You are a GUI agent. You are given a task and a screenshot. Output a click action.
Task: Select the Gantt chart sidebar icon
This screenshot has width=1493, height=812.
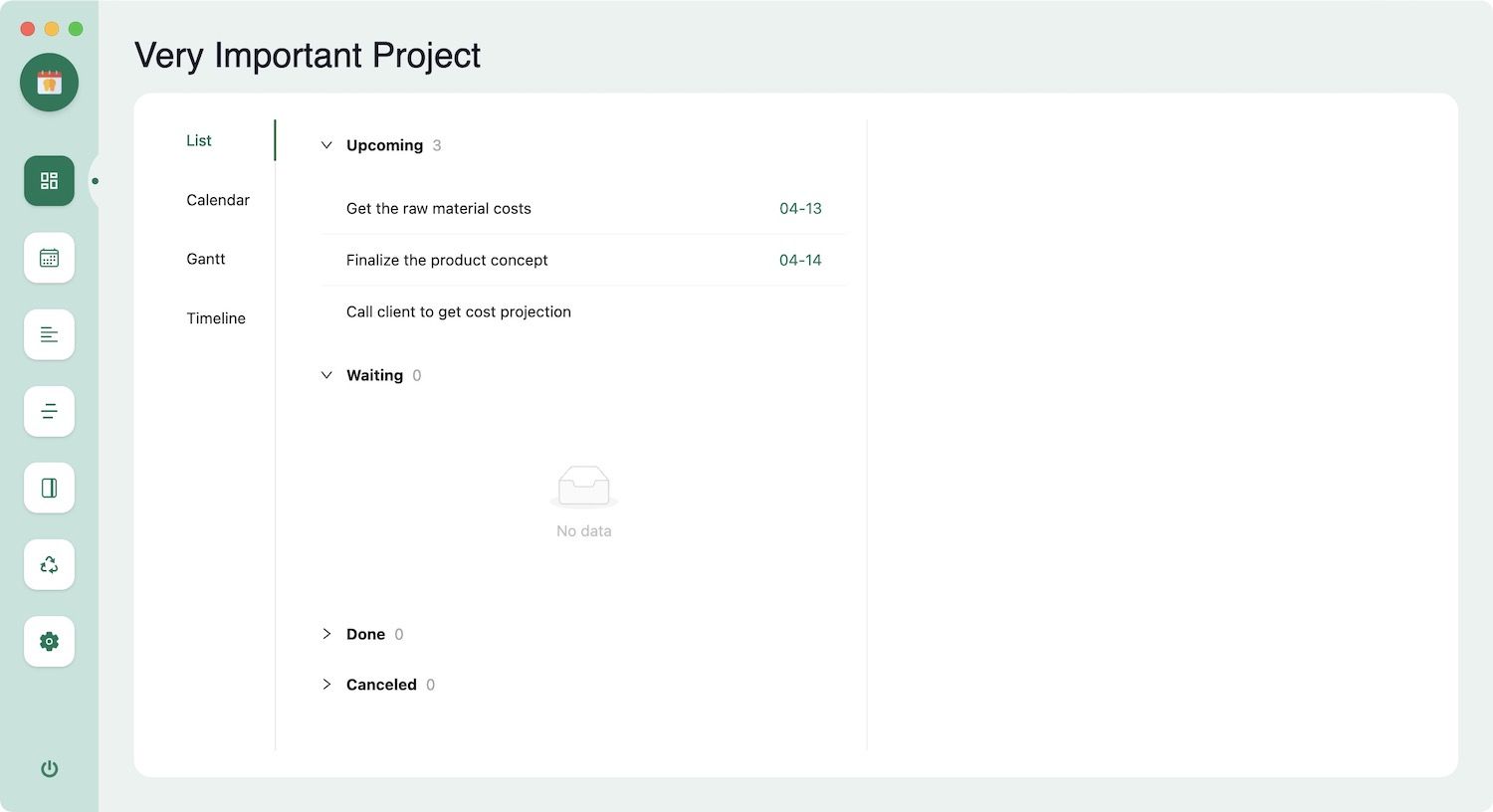[x=49, y=334]
